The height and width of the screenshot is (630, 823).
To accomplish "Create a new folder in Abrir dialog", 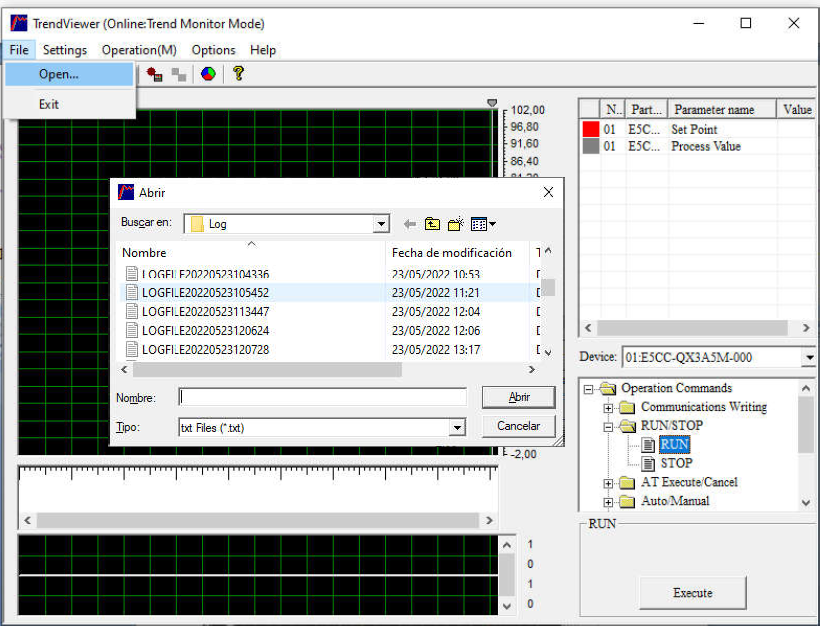I will 456,224.
